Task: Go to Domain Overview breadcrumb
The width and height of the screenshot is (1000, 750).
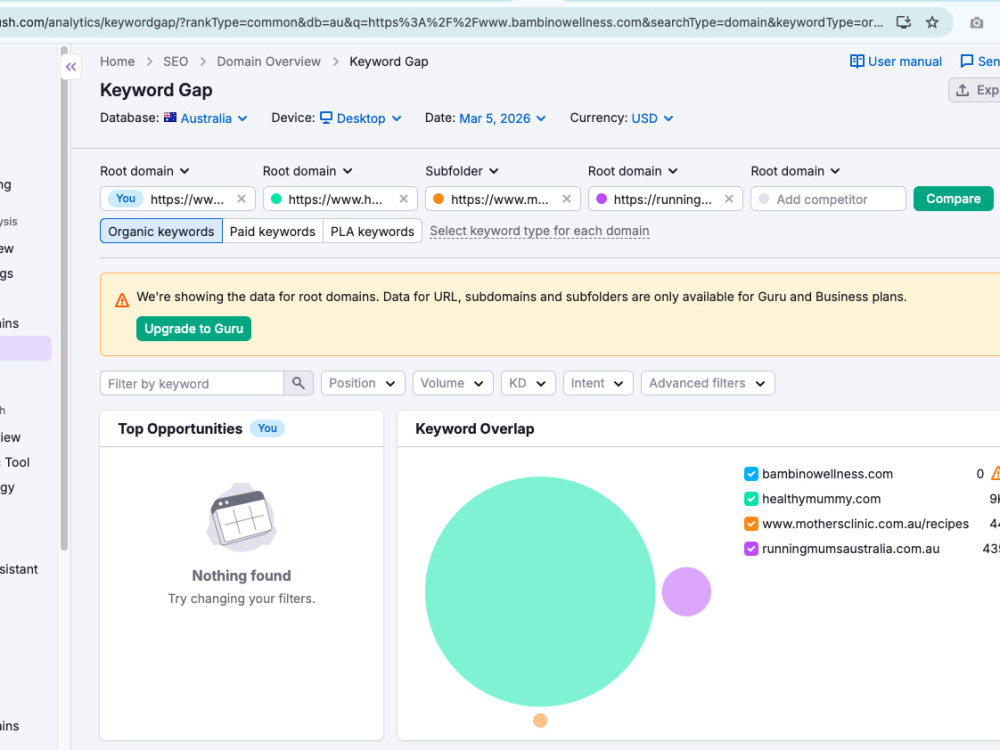Action: tap(268, 61)
